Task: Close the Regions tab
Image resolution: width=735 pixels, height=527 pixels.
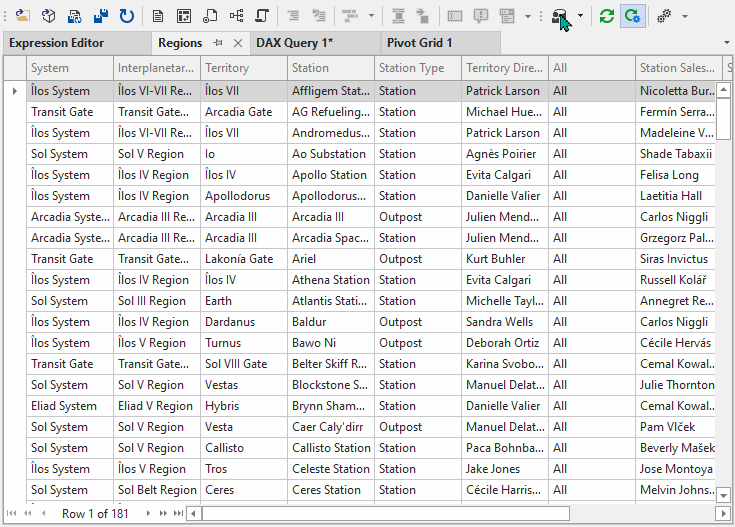Action: coord(237,43)
